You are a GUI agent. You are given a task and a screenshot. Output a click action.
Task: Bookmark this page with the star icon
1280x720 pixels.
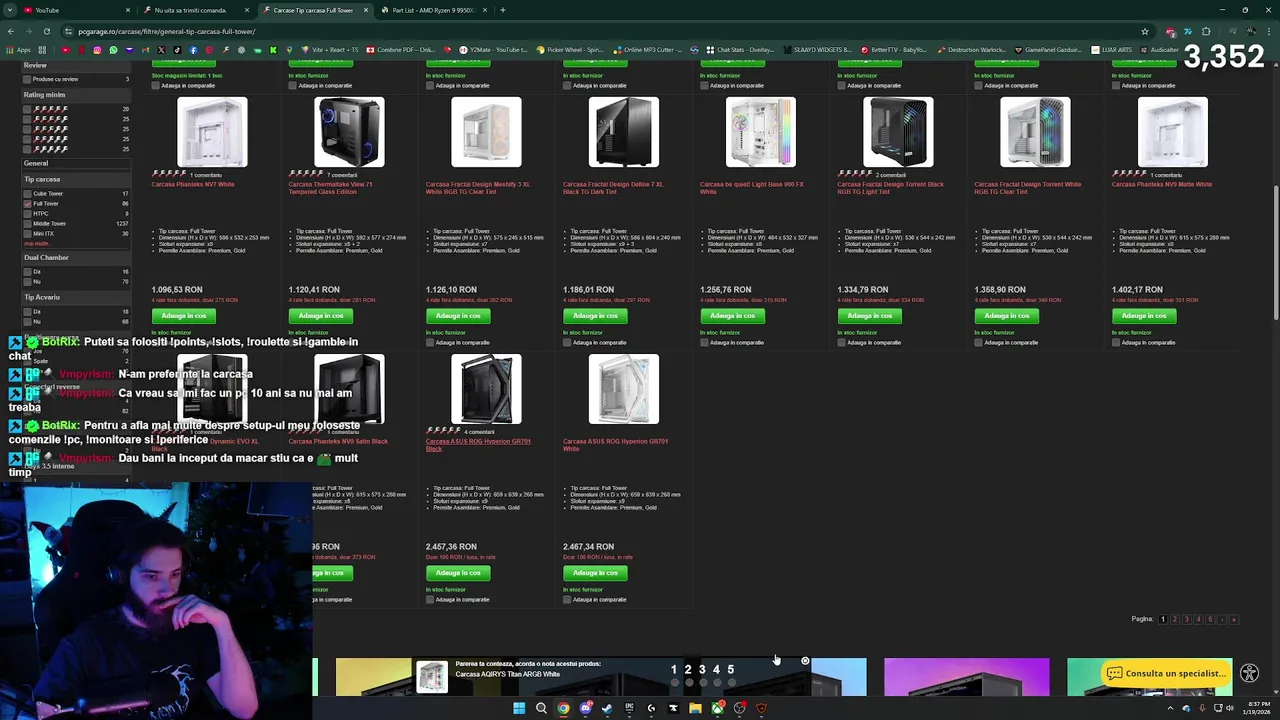click(x=1145, y=31)
